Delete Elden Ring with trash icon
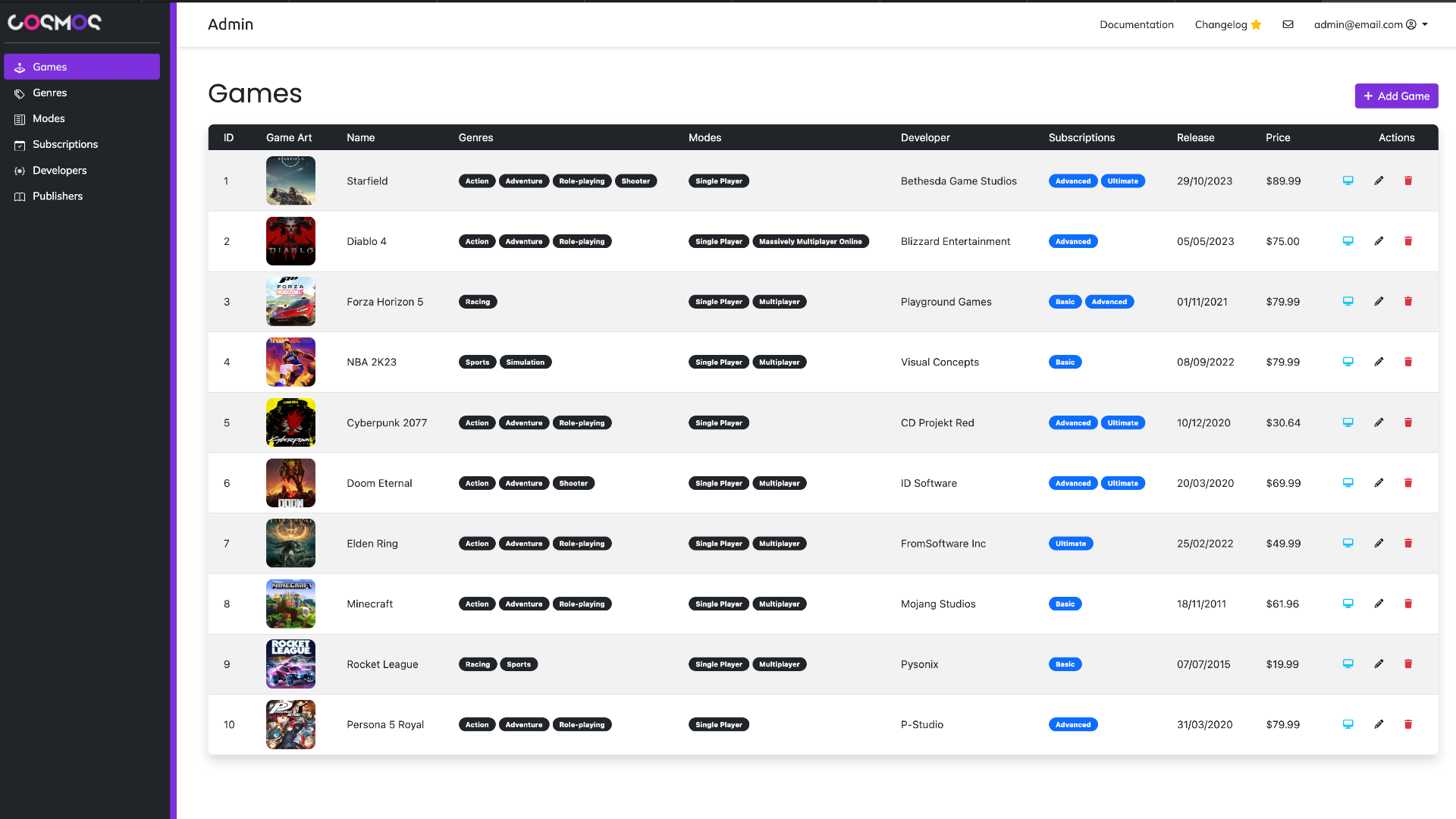The width and height of the screenshot is (1456, 819). (x=1408, y=543)
